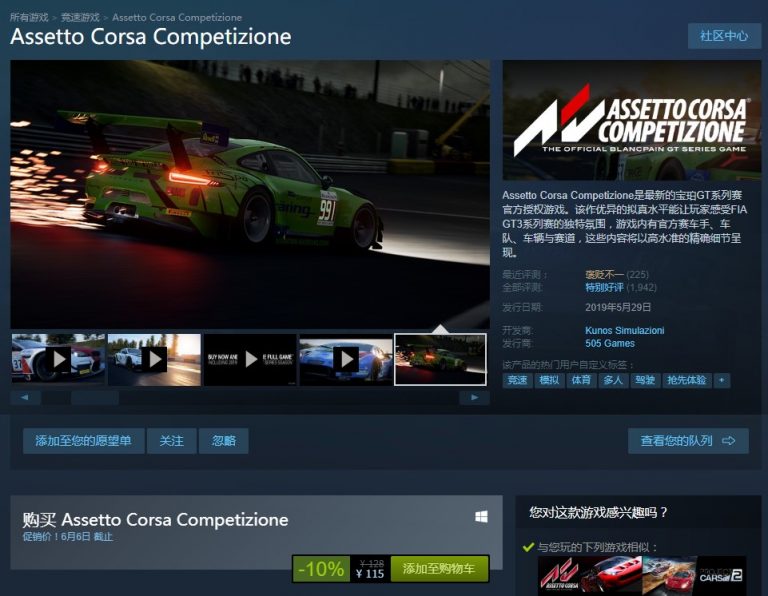Select the 多人 tag
Screen dimensions: 768x596
tap(613, 380)
